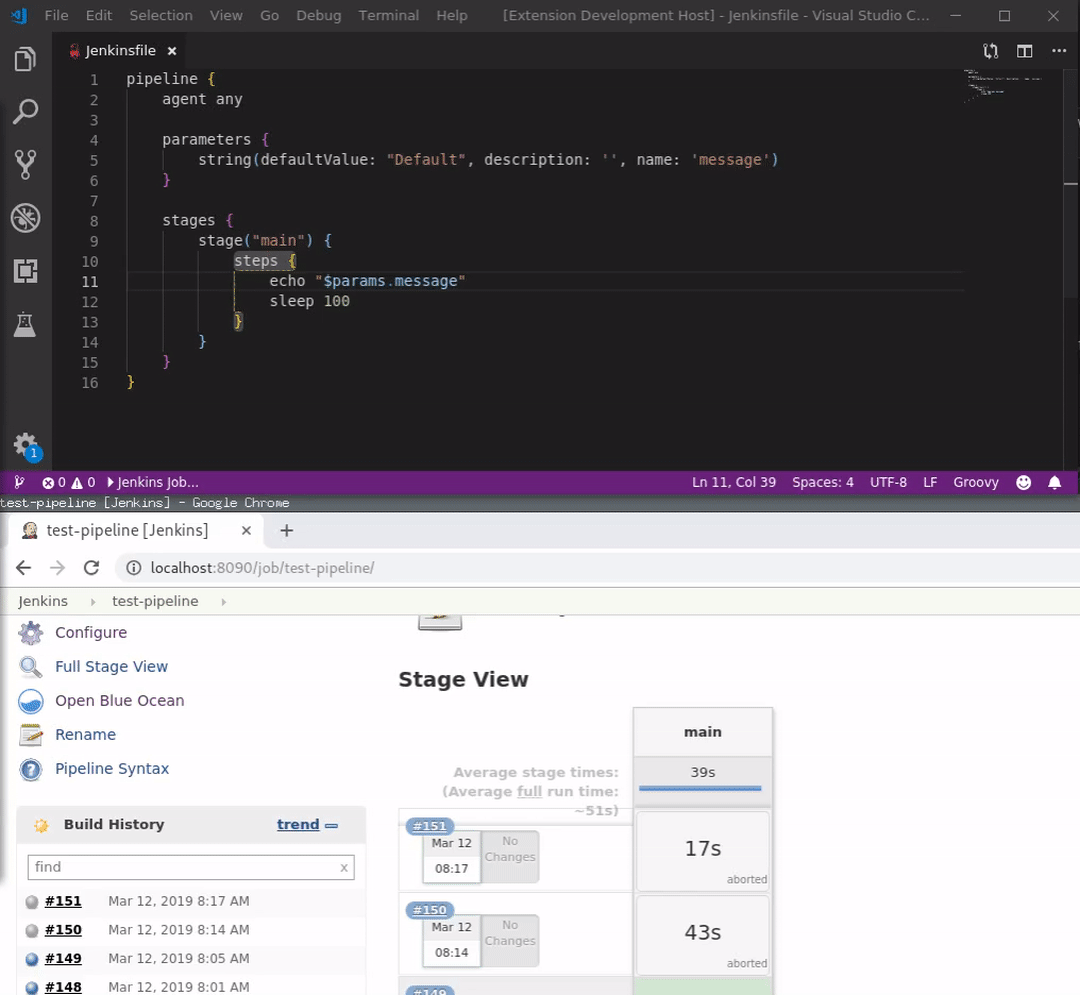Open the Manage gear with update badge
The image size is (1080, 995).
pos(26,446)
